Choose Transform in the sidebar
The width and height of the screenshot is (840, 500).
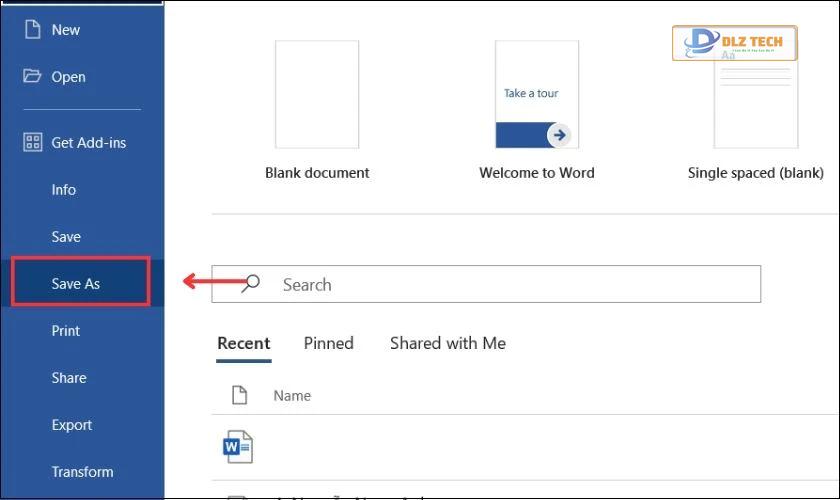[82, 472]
